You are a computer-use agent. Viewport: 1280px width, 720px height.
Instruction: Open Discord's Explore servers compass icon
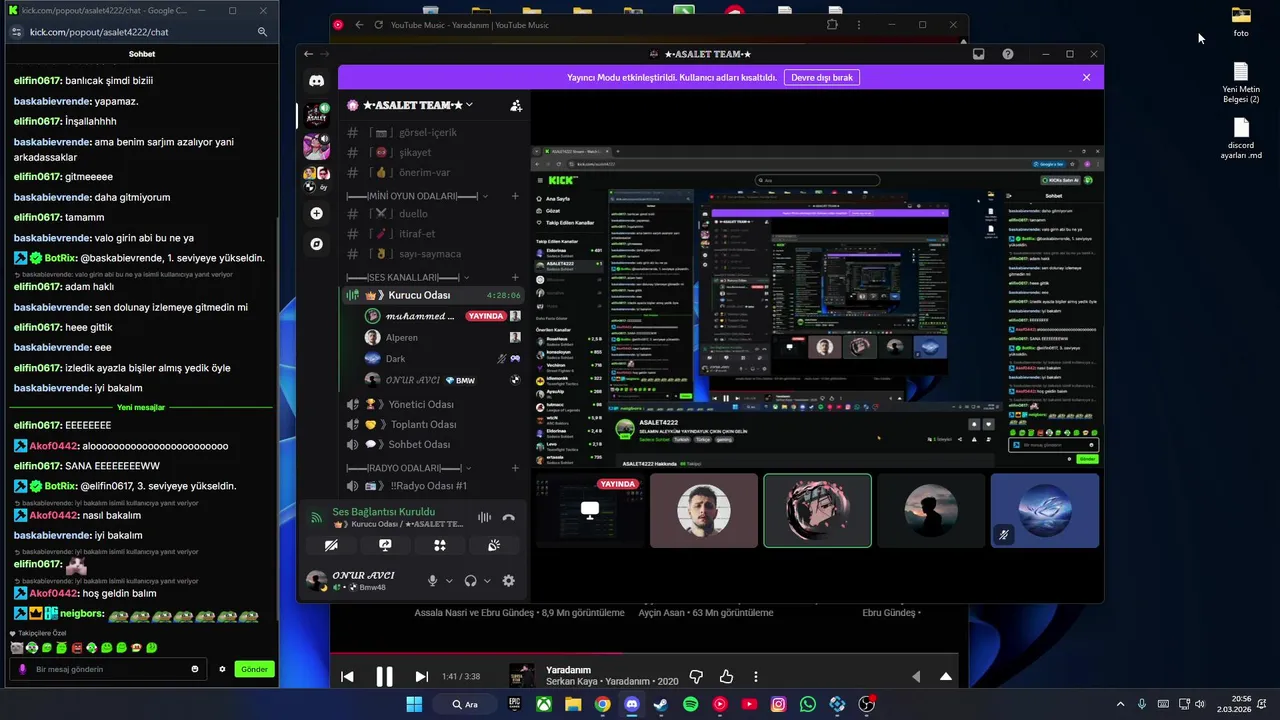coord(316,243)
